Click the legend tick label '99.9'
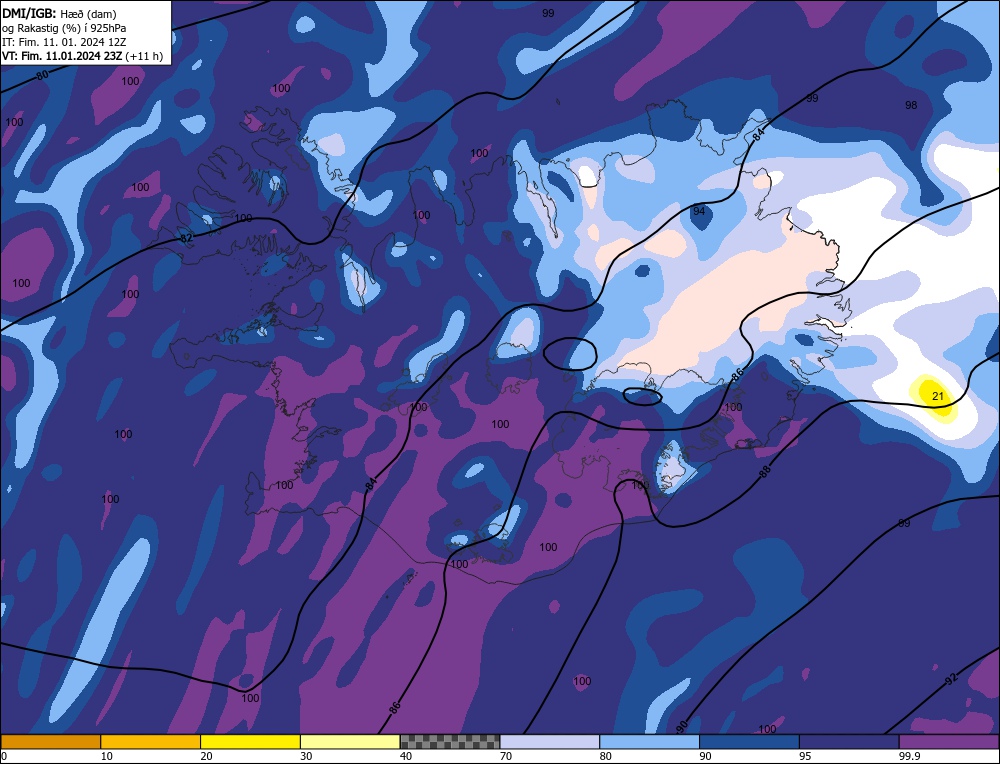The height and width of the screenshot is (764, 1000). (x=909, y=756)
